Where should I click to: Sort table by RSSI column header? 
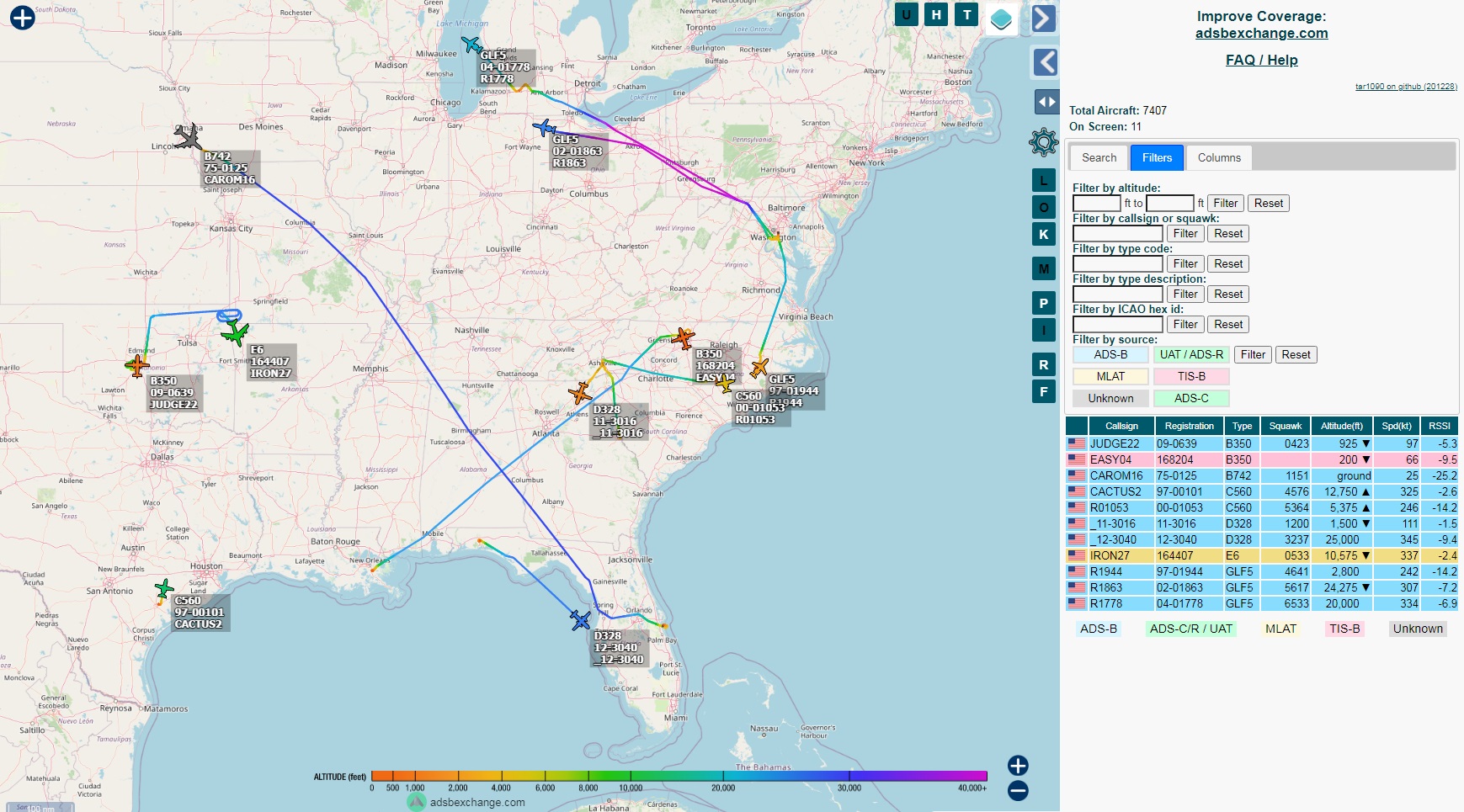point(1440,426)
